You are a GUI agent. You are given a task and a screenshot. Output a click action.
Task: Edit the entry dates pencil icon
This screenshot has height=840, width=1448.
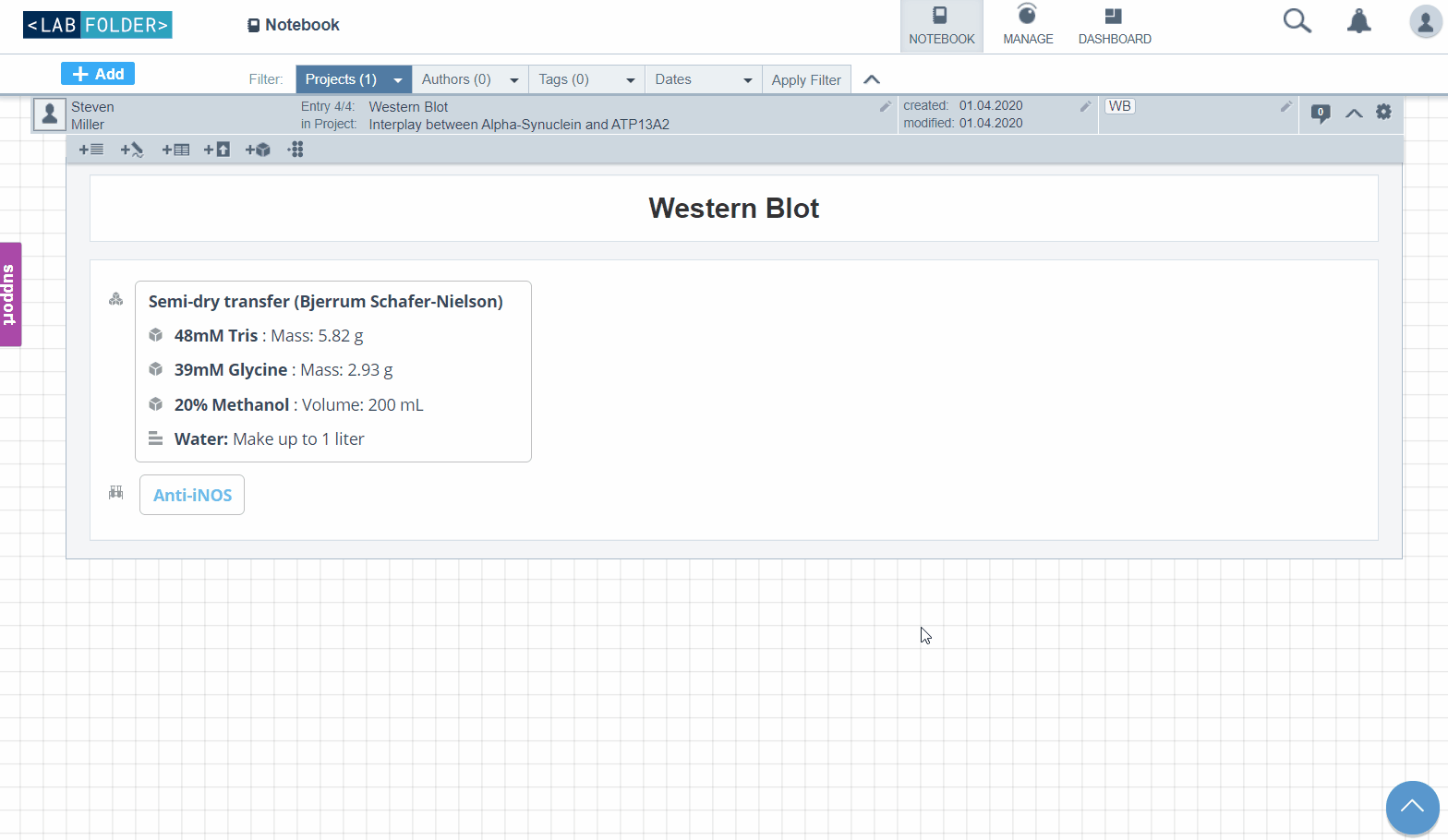coord(1085,106)
